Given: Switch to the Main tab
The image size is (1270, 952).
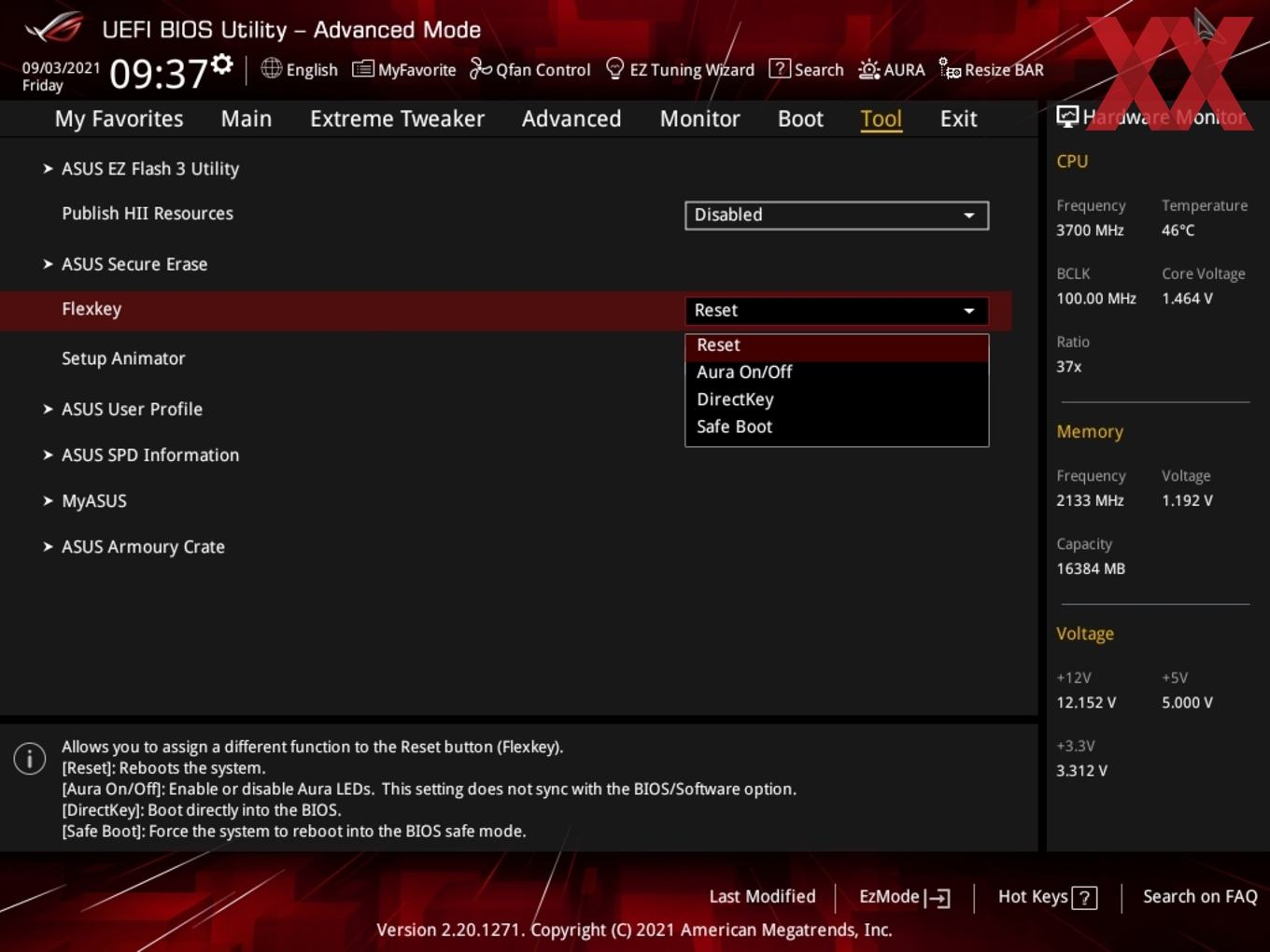Looking at the screenshot, I should 247,119.
